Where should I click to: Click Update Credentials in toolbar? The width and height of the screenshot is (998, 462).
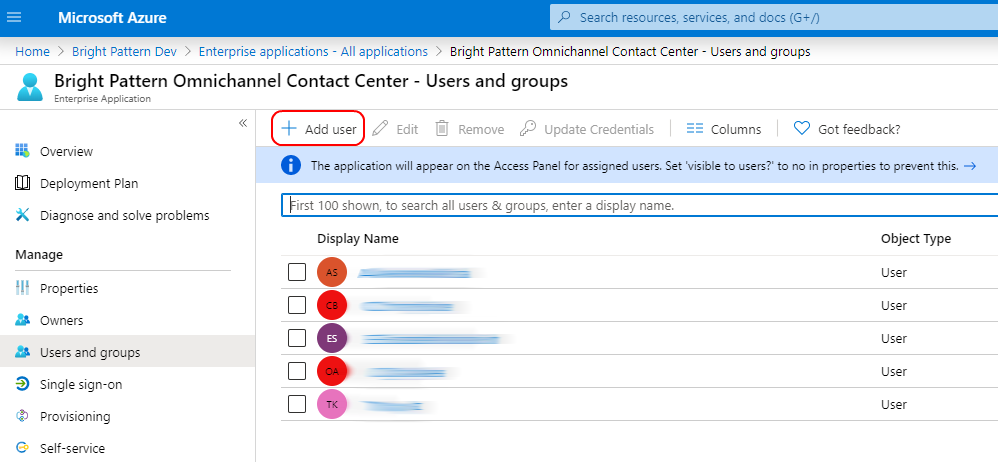(587, 129)
